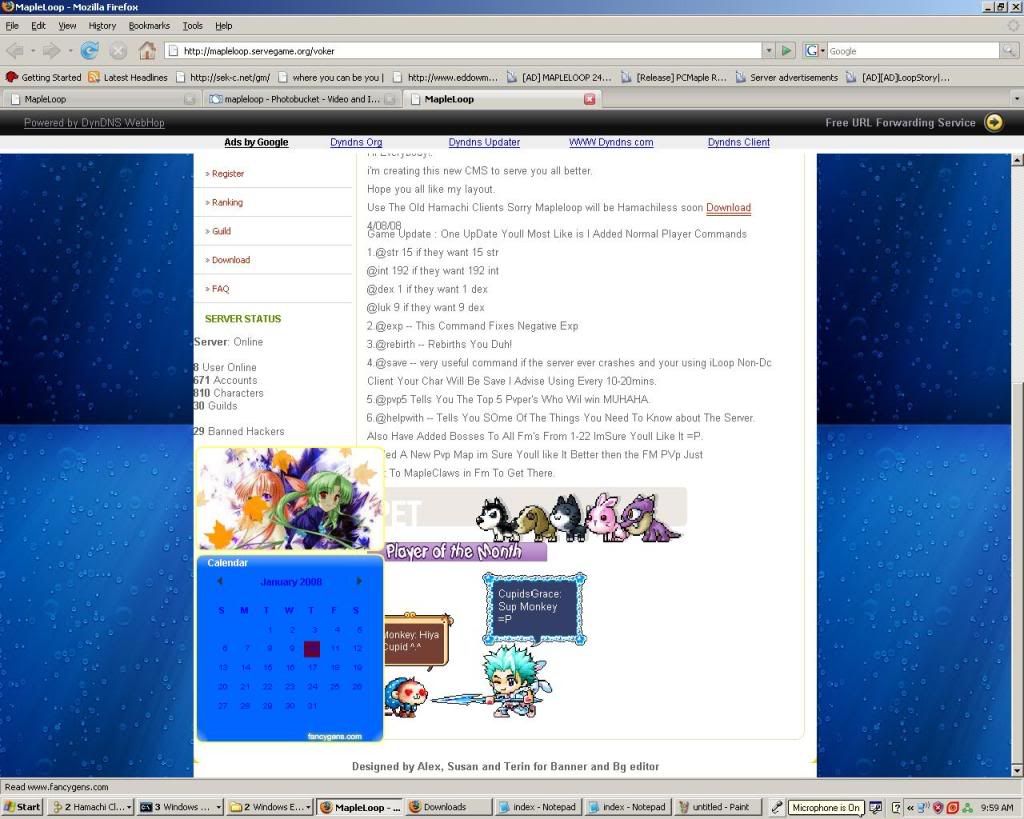Click the Download link for Hamachi clients
This screenshot has width=1024, height=819.
click(728, 208)
